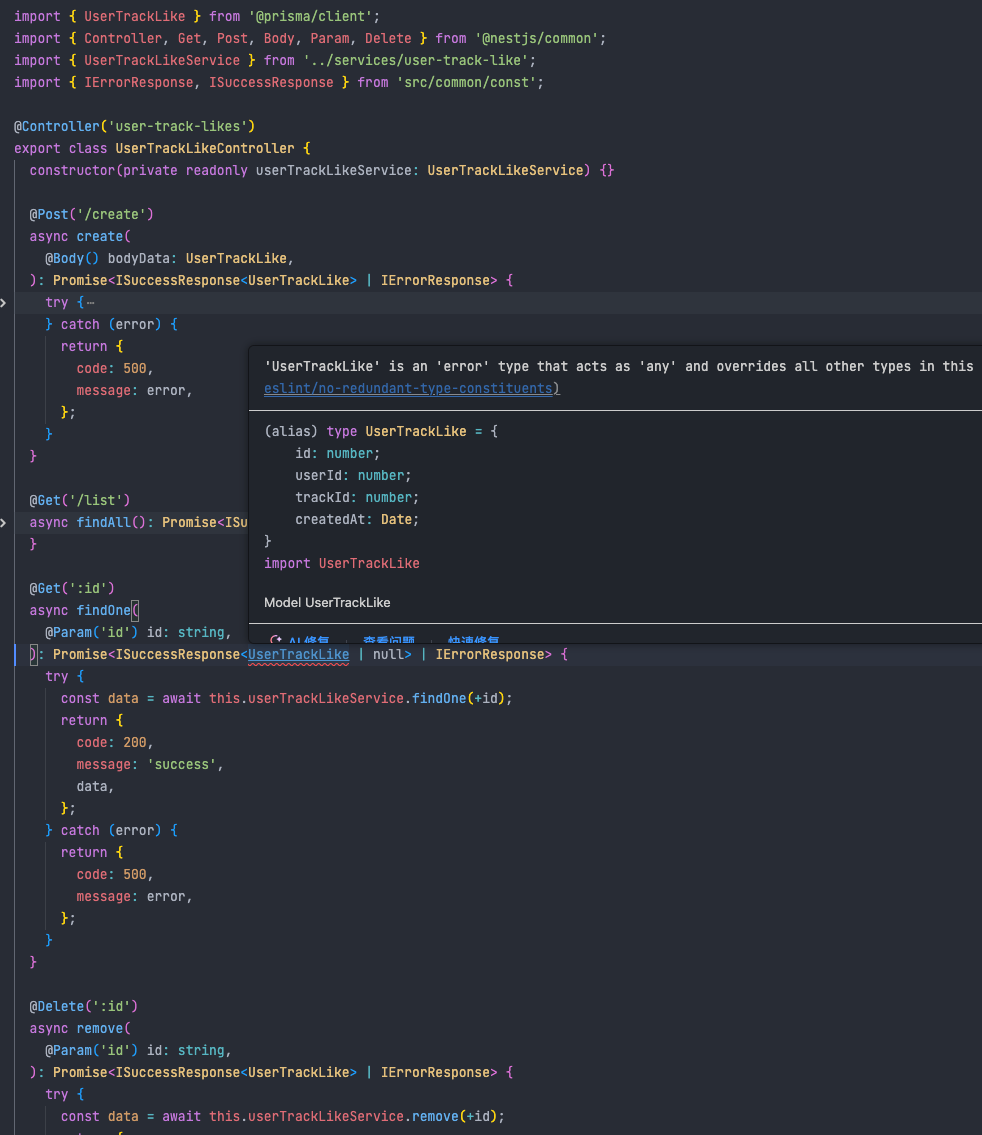
Task: Click the '../services/user-track-like' import path
Action: 415,60
